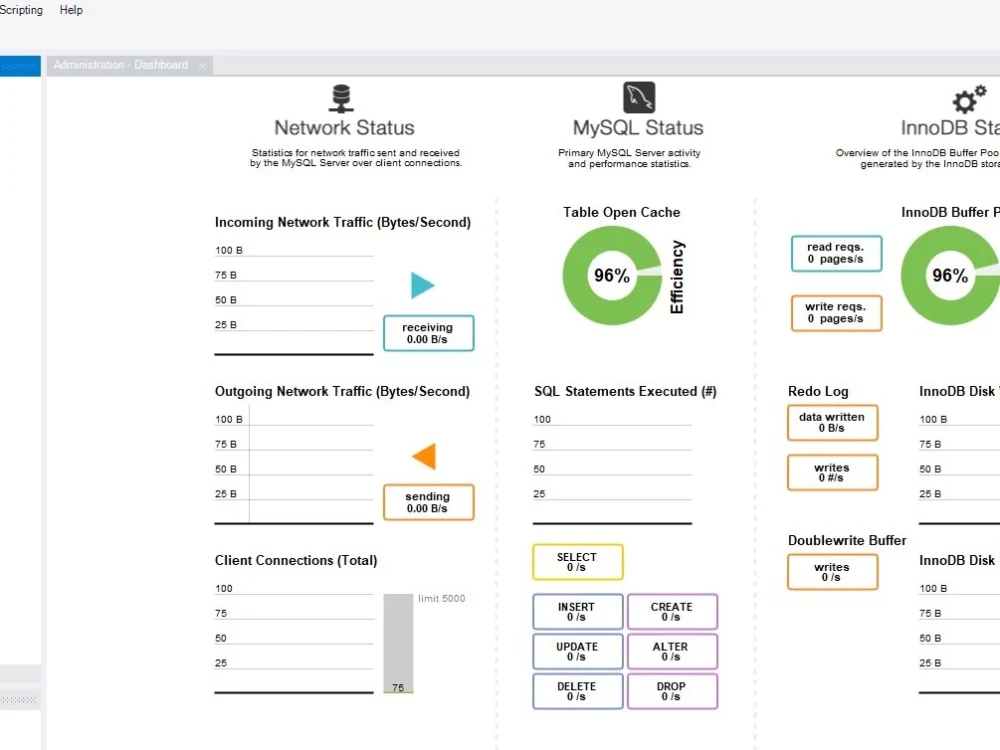
Task: Click Client Connections (Total) heading
Action: [296, 561]
